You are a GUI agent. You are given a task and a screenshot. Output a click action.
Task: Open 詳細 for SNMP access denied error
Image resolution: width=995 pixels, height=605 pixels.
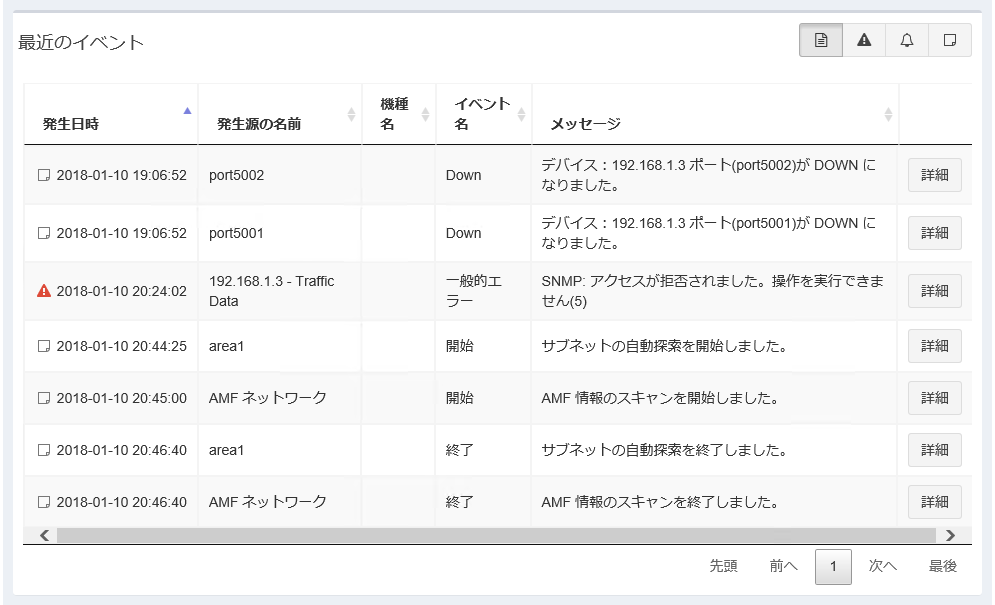(x=934, y=291)
